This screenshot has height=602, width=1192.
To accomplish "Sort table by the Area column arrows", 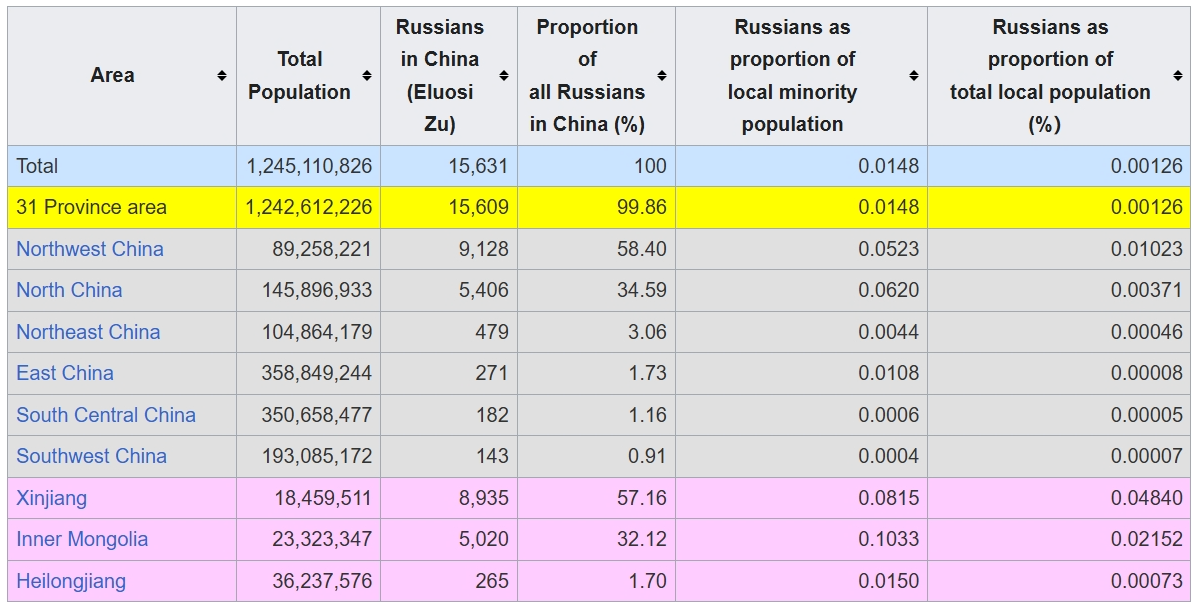I will click(221, 76).
